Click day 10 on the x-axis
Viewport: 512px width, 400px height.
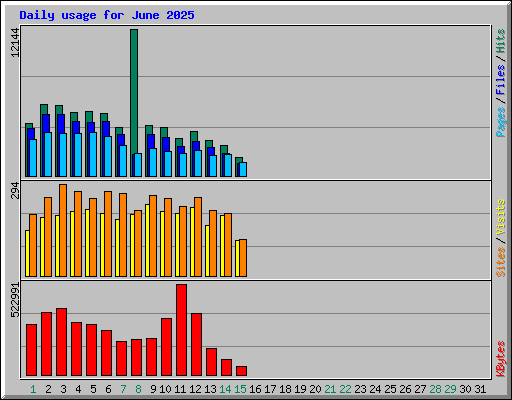[165, 389]
